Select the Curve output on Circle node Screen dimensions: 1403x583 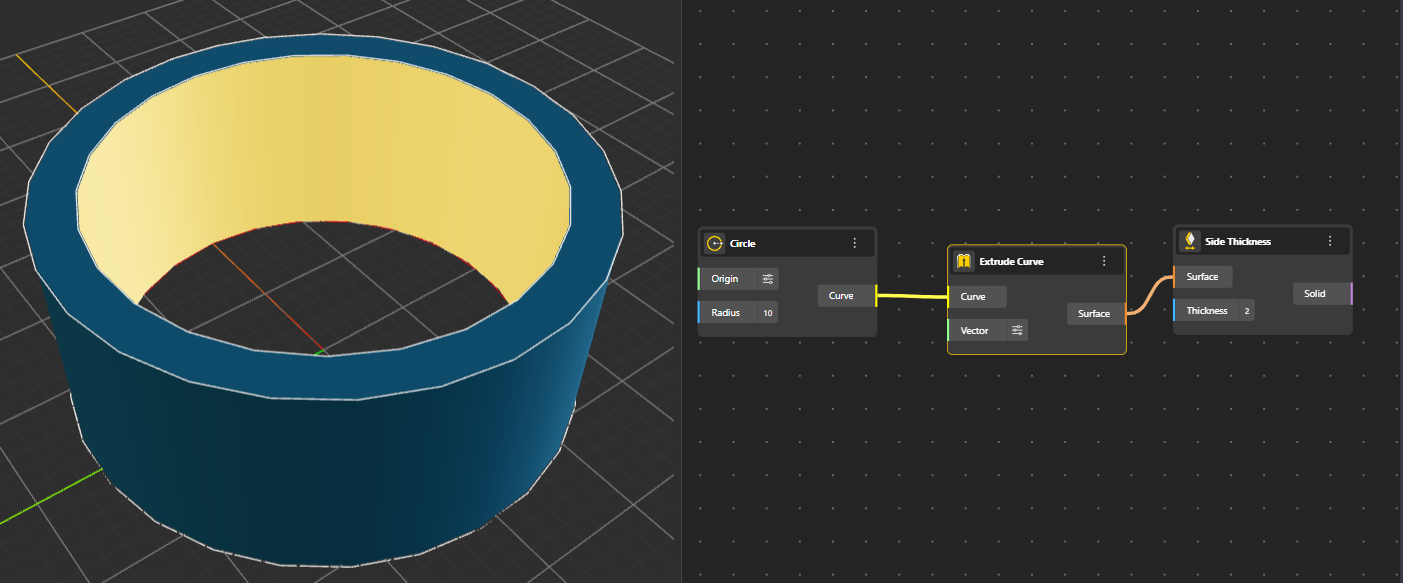(841, 296)
